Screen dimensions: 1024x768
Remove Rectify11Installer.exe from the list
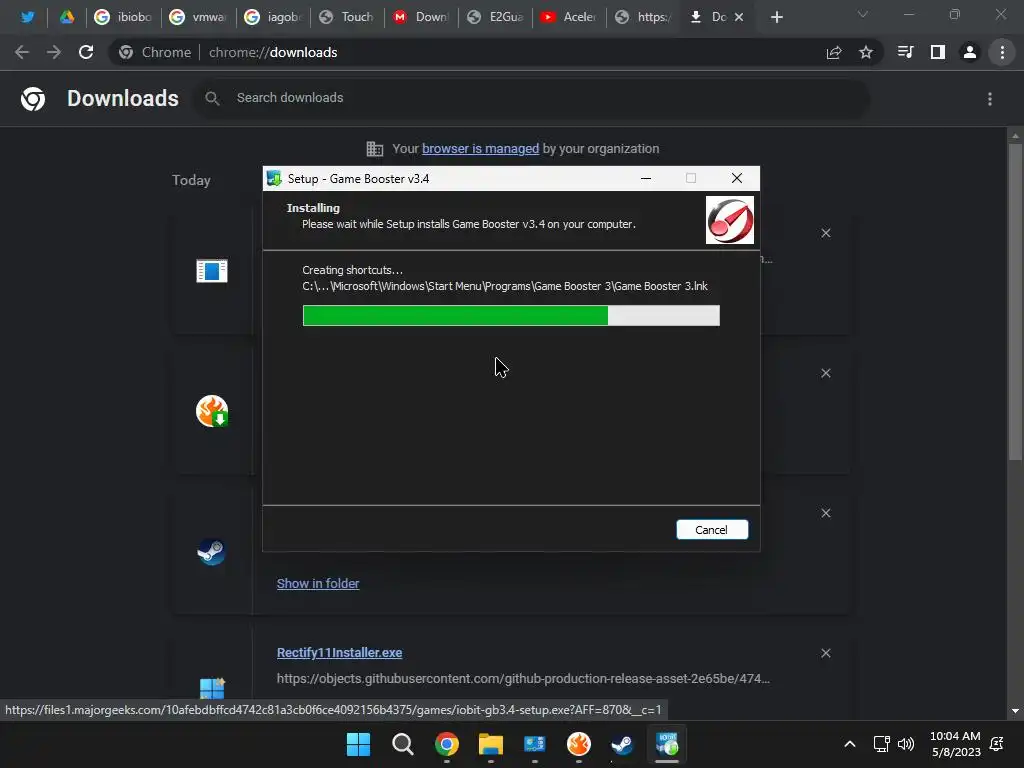825,653
